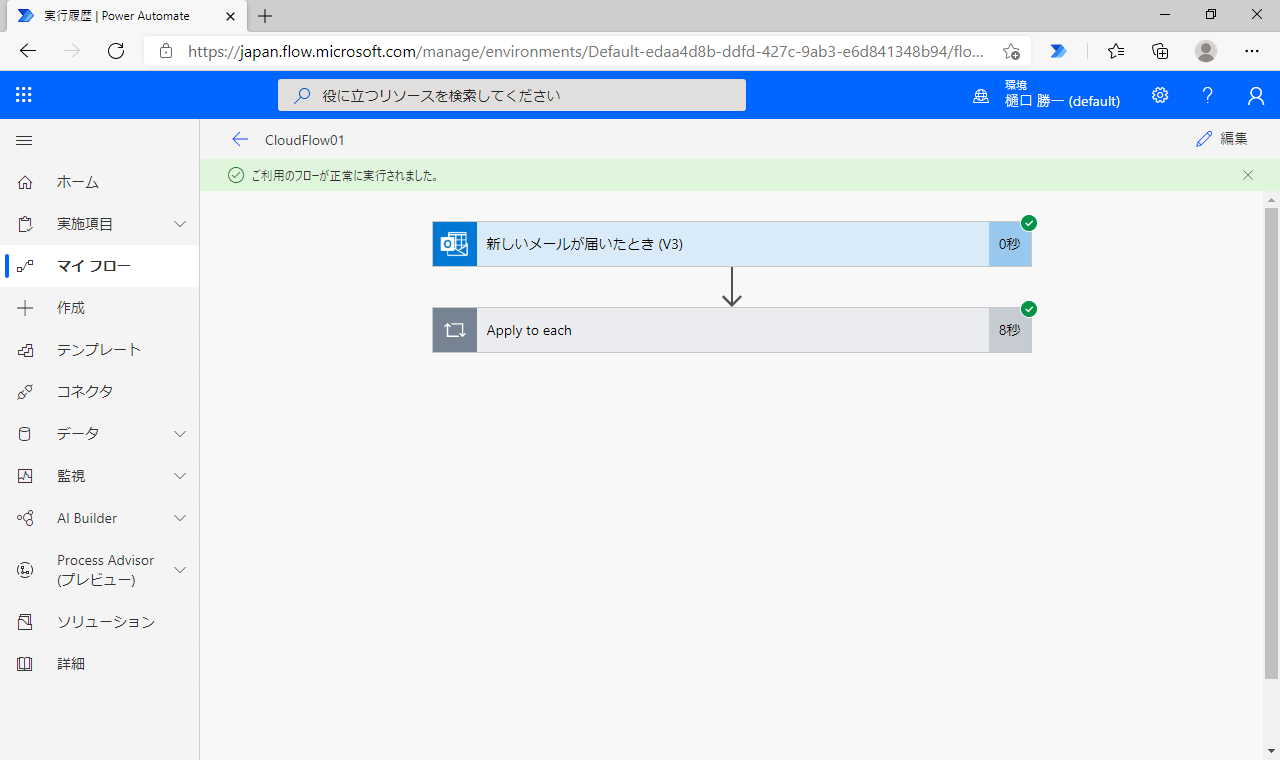
Task: Click the Apply to each loop icon
Action: tap(455, 330)
